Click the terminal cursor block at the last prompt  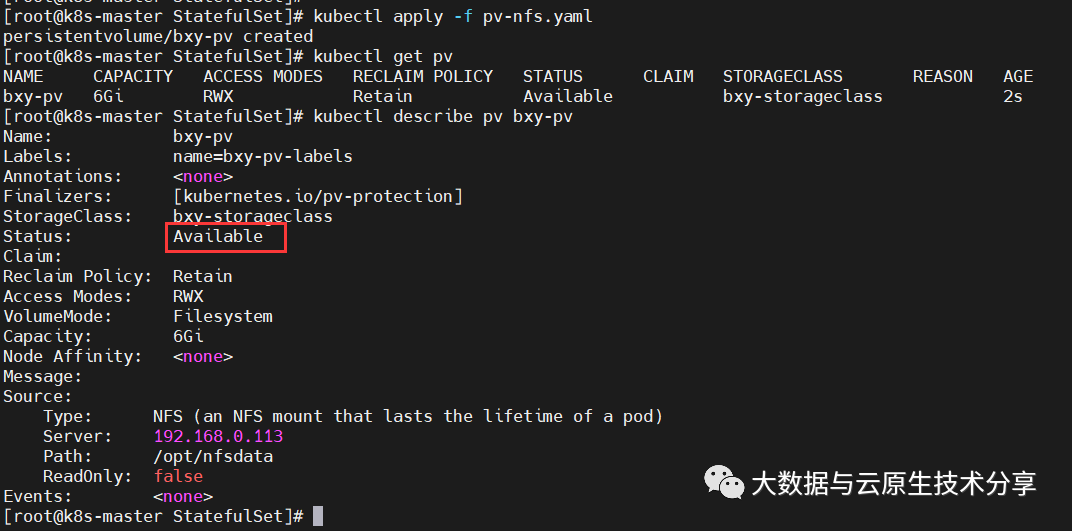pyautogui.click(x=318, y=516)
